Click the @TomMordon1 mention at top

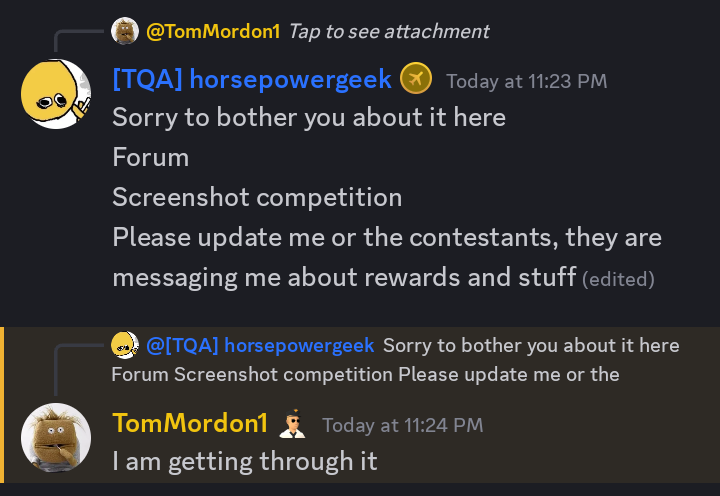[213, 31]
